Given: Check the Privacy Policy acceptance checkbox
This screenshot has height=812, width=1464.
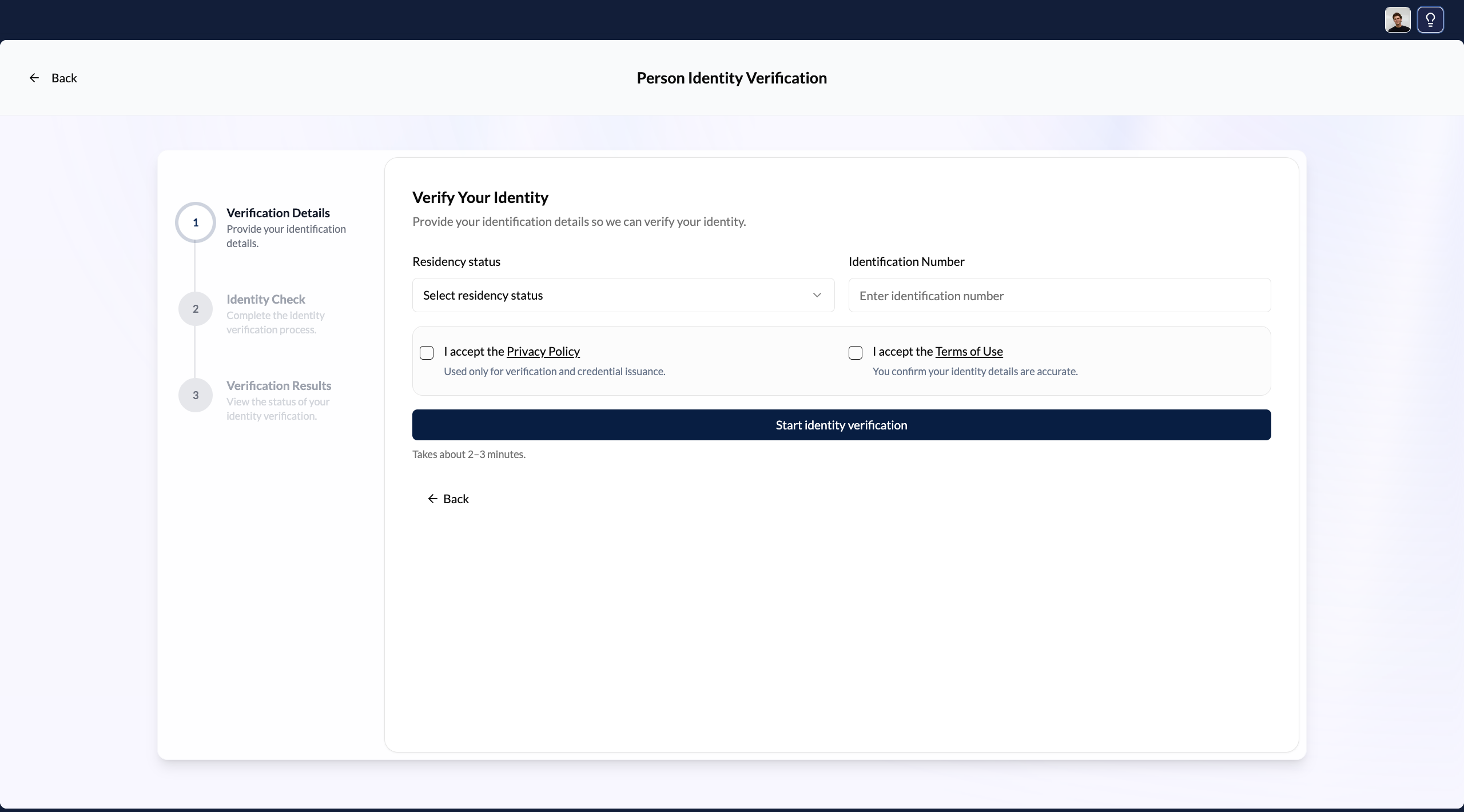Looking at the screenshot, I should (x=427, y=353).
